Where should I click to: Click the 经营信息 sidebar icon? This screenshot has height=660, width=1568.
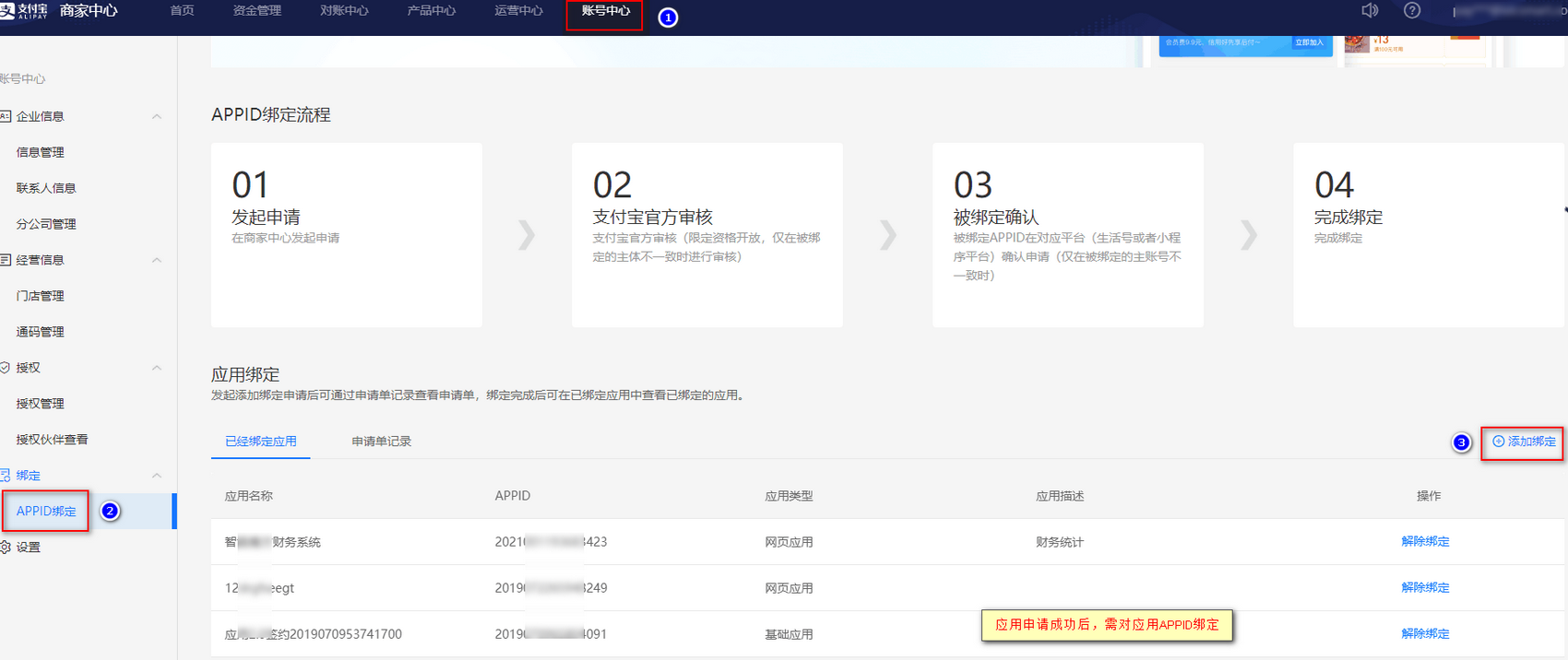[6, 260]
